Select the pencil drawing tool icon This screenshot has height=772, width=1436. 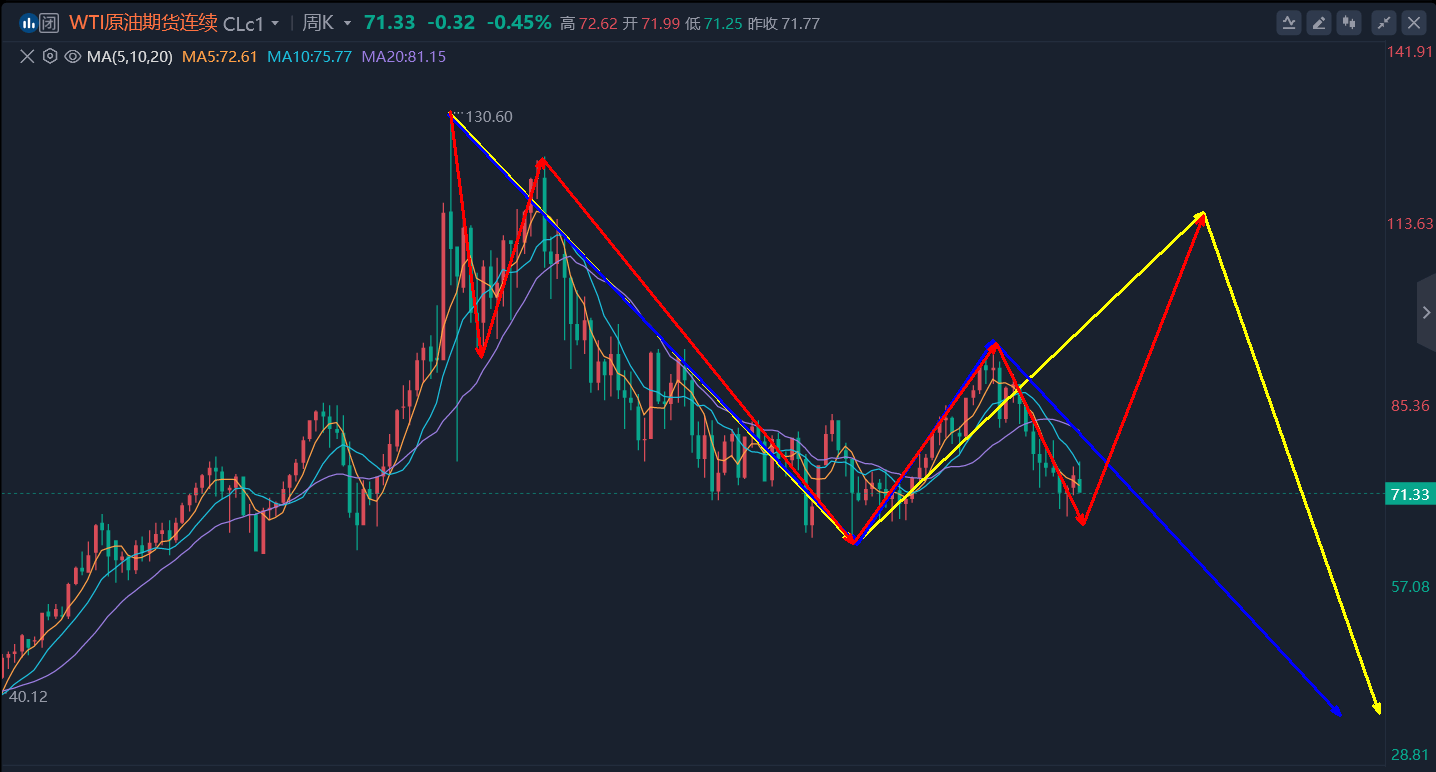click(x=1320, y=22)
